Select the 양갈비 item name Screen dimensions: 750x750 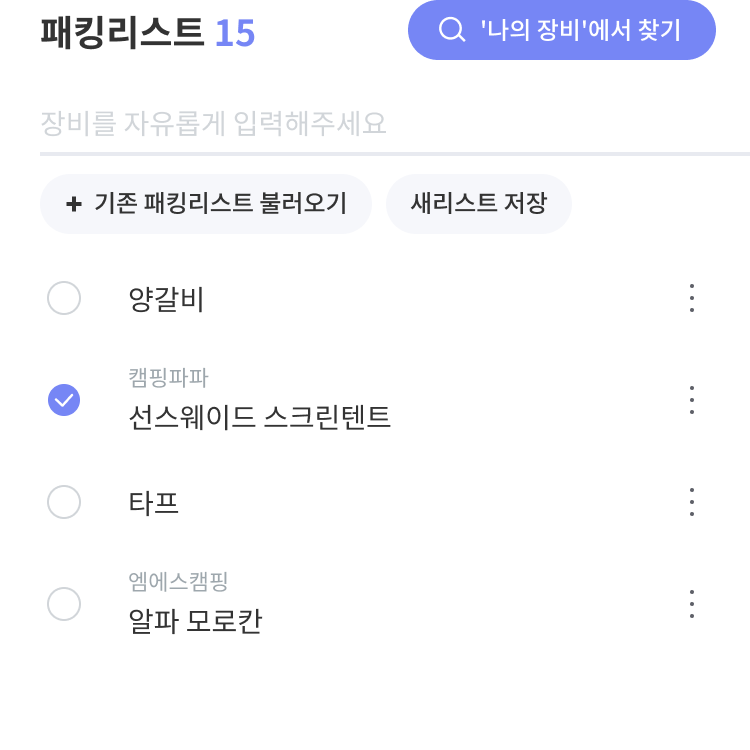point(166,299)
